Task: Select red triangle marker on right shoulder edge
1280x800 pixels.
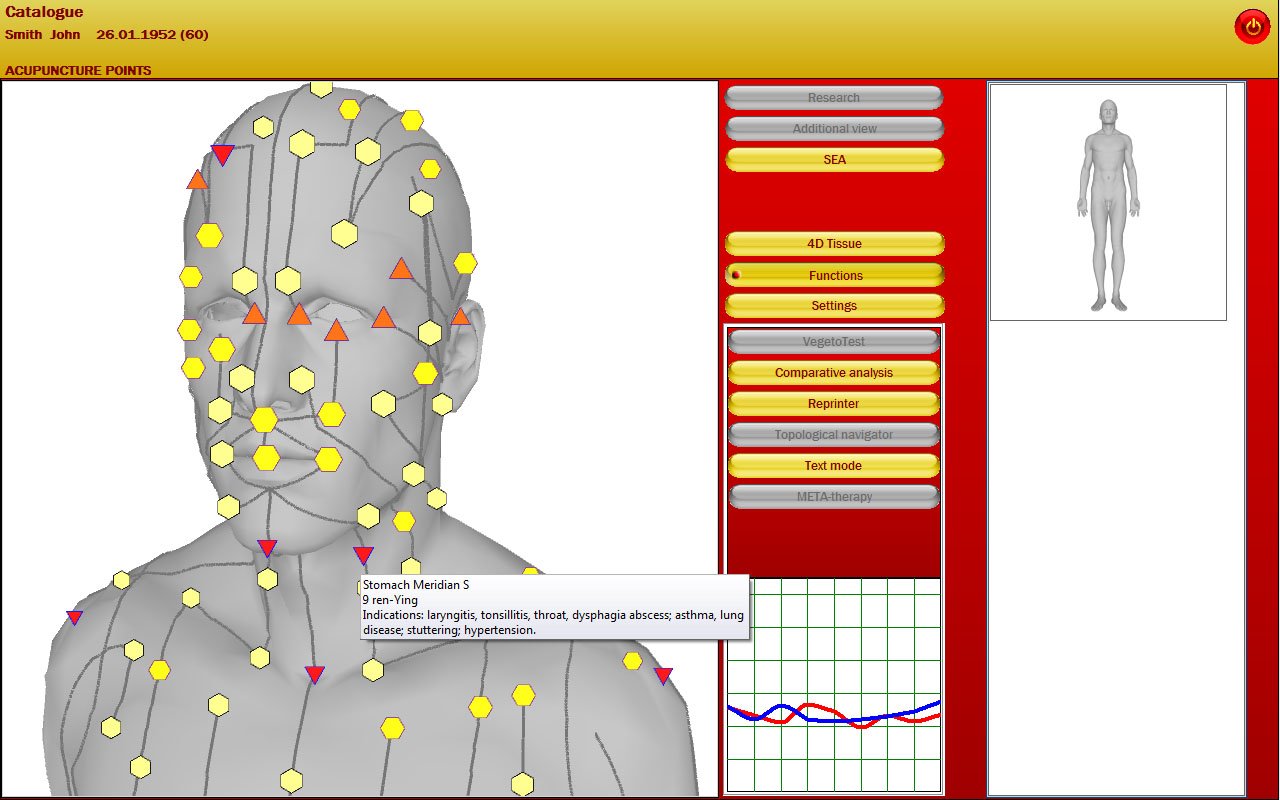Action: [663, 676]
